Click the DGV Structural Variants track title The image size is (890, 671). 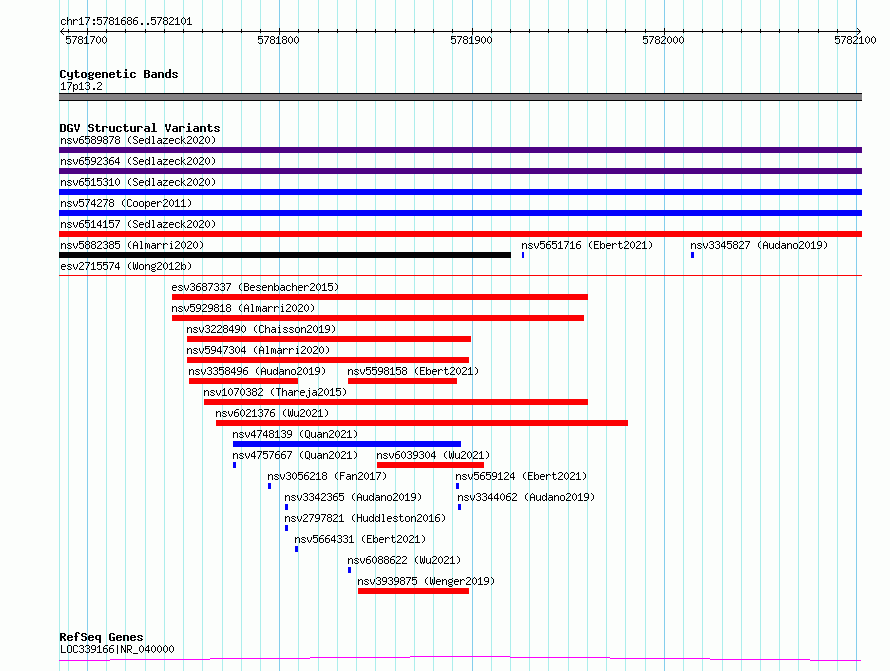(140, 128)
